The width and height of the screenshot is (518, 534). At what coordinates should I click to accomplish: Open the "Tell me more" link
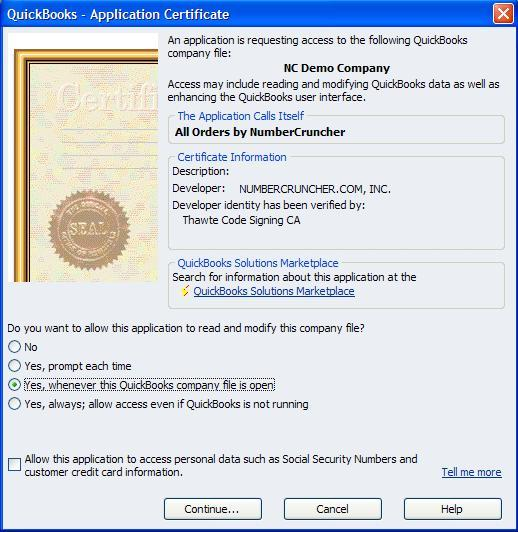(x=471, y=472)
